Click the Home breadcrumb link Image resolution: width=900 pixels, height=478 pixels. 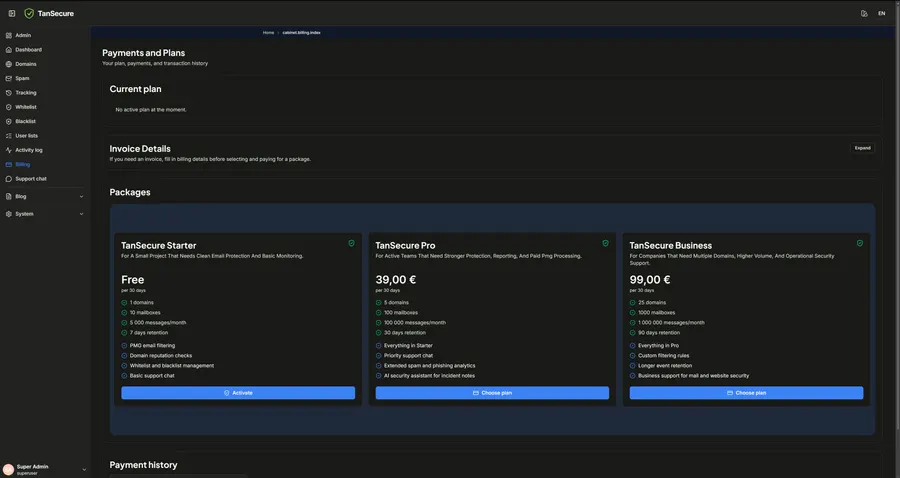coord(269,33)
